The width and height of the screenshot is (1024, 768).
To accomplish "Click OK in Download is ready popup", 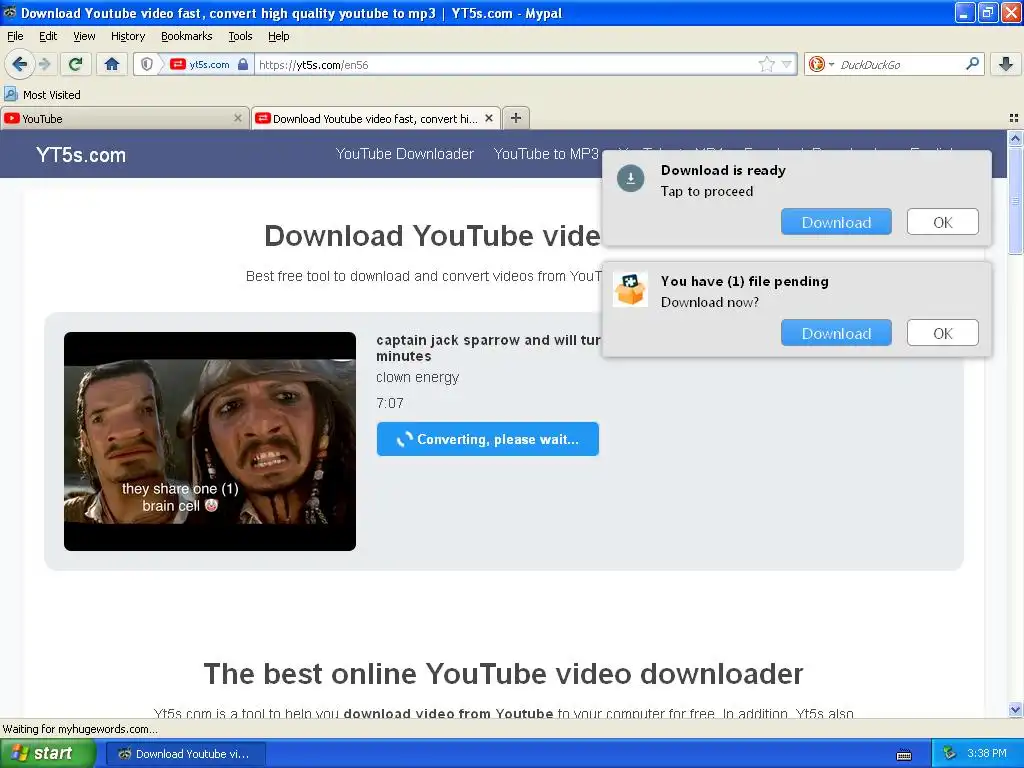I will pos(942,222).
